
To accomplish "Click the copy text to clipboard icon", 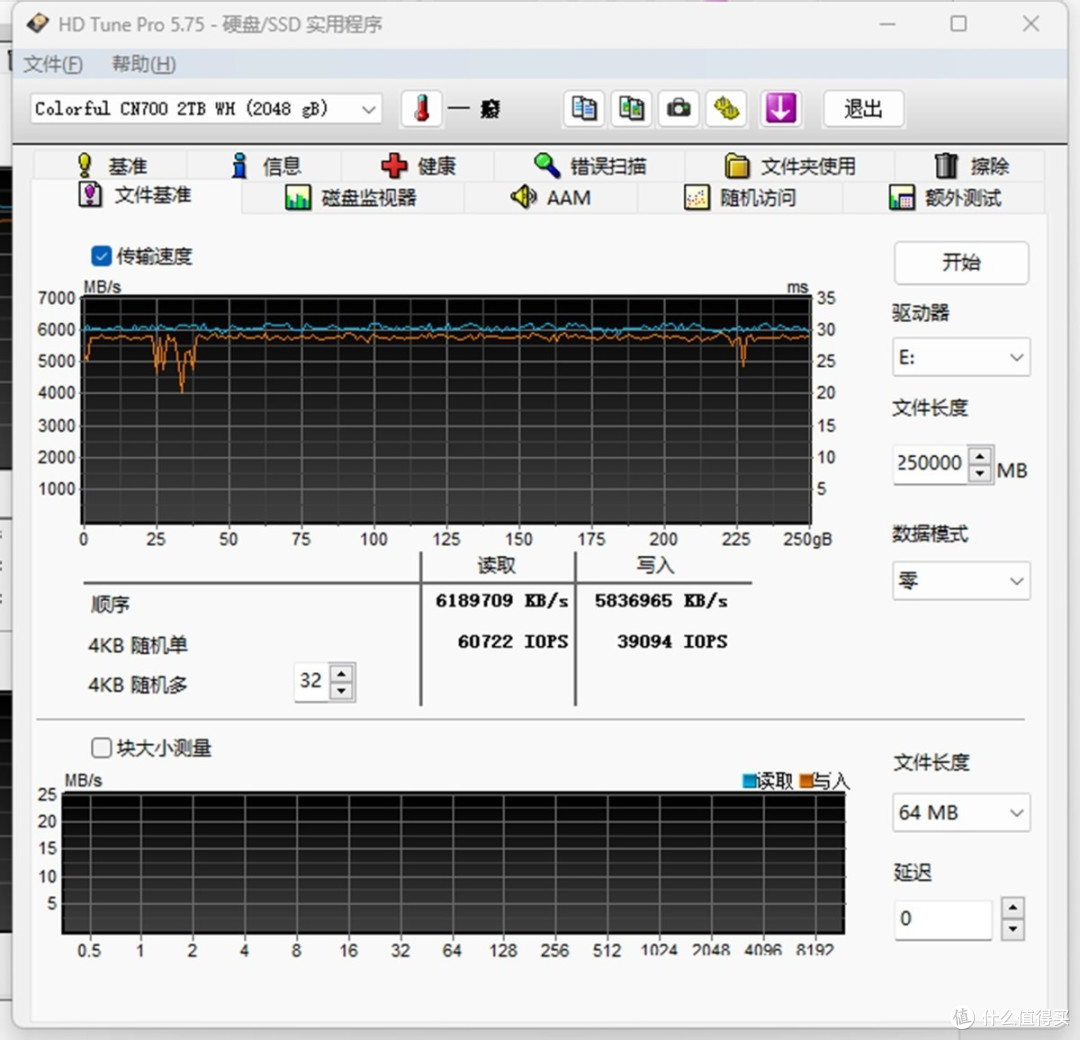I will [x=584, y=109].
